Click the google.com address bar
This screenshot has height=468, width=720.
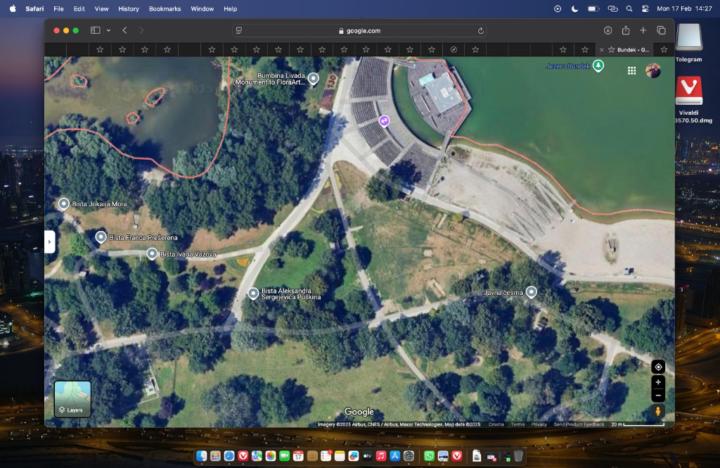point(360,31)
